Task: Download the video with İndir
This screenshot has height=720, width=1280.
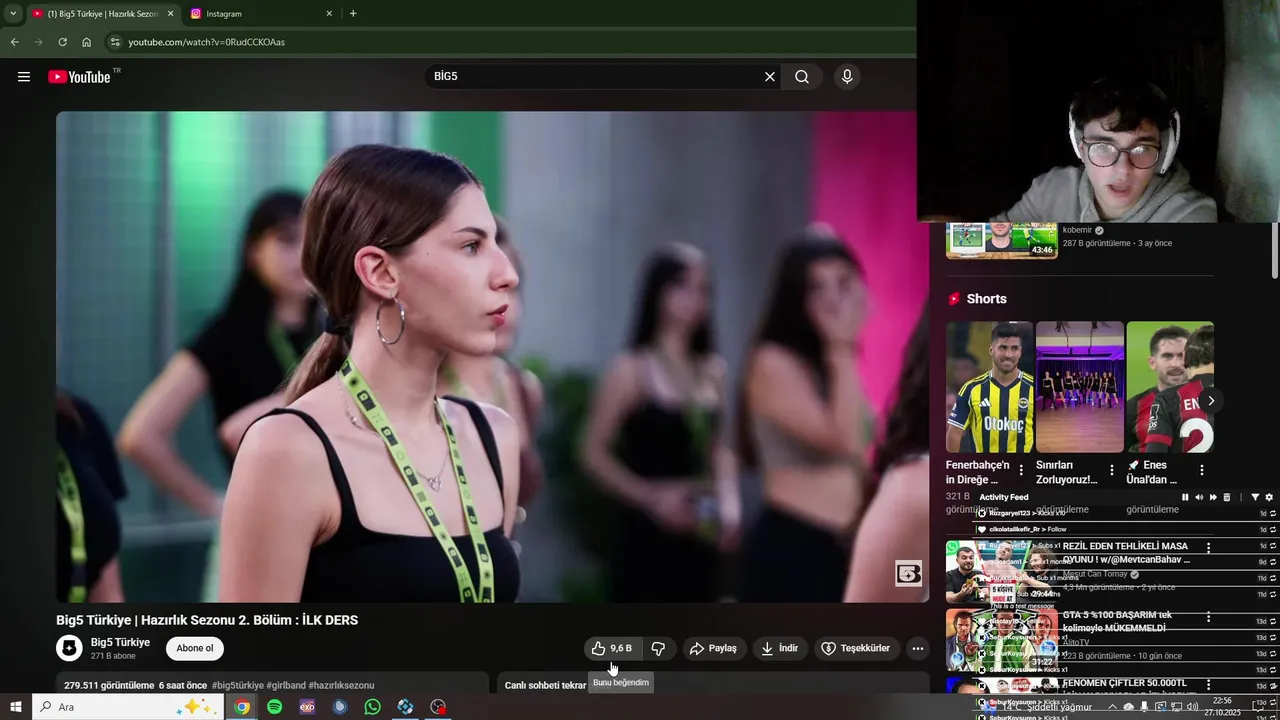Action: point(780,648)
